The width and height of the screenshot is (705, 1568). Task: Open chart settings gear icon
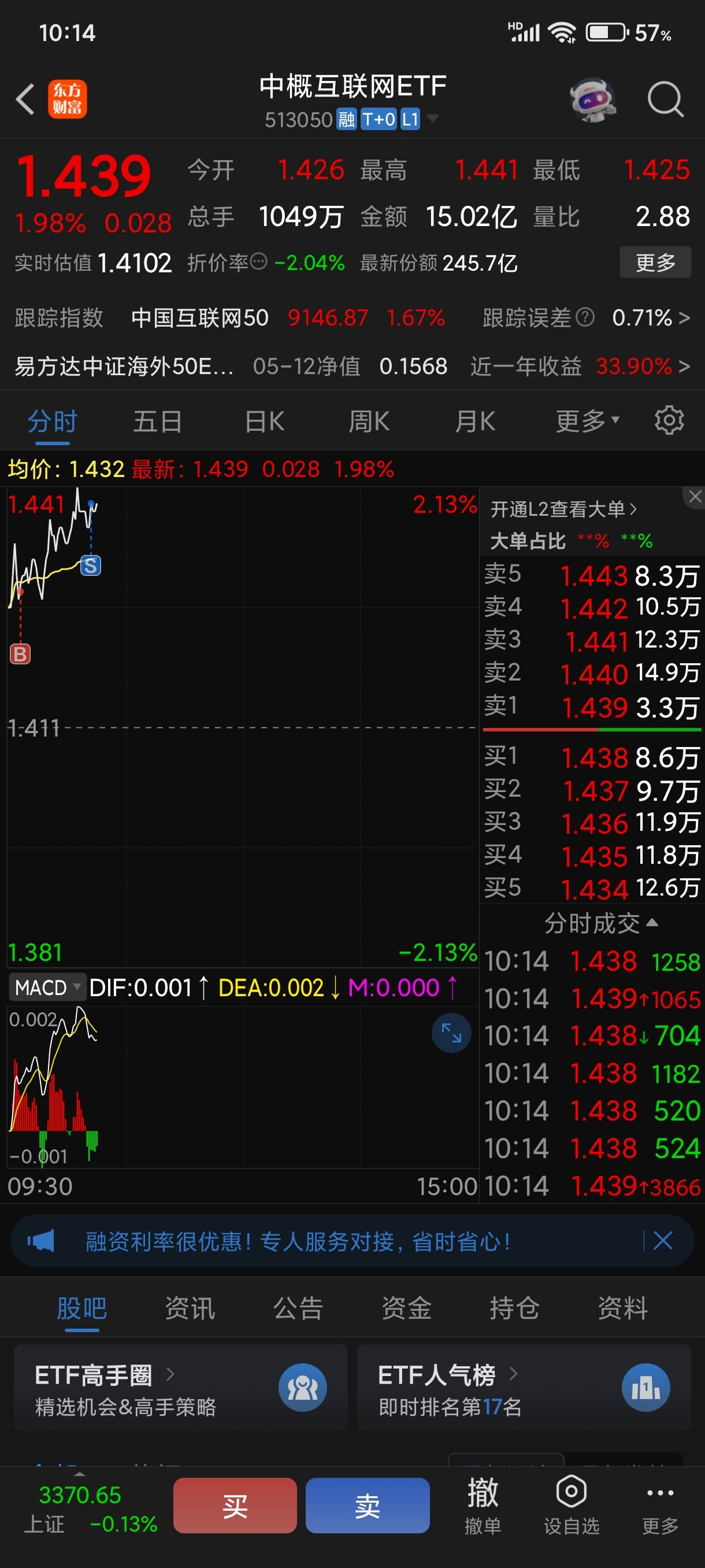[669, 420]
